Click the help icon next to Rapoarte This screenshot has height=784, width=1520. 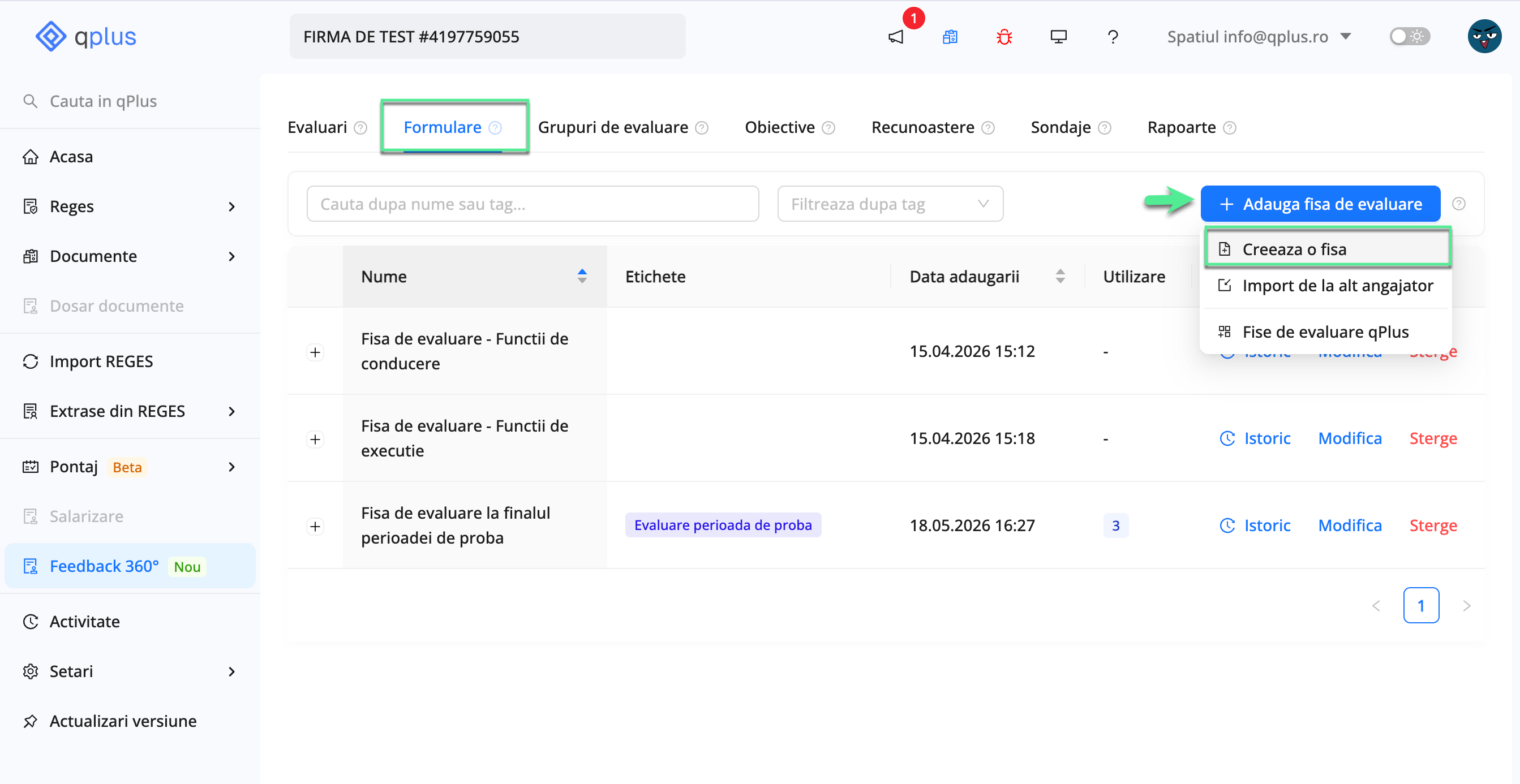(x=1230, y=128)
